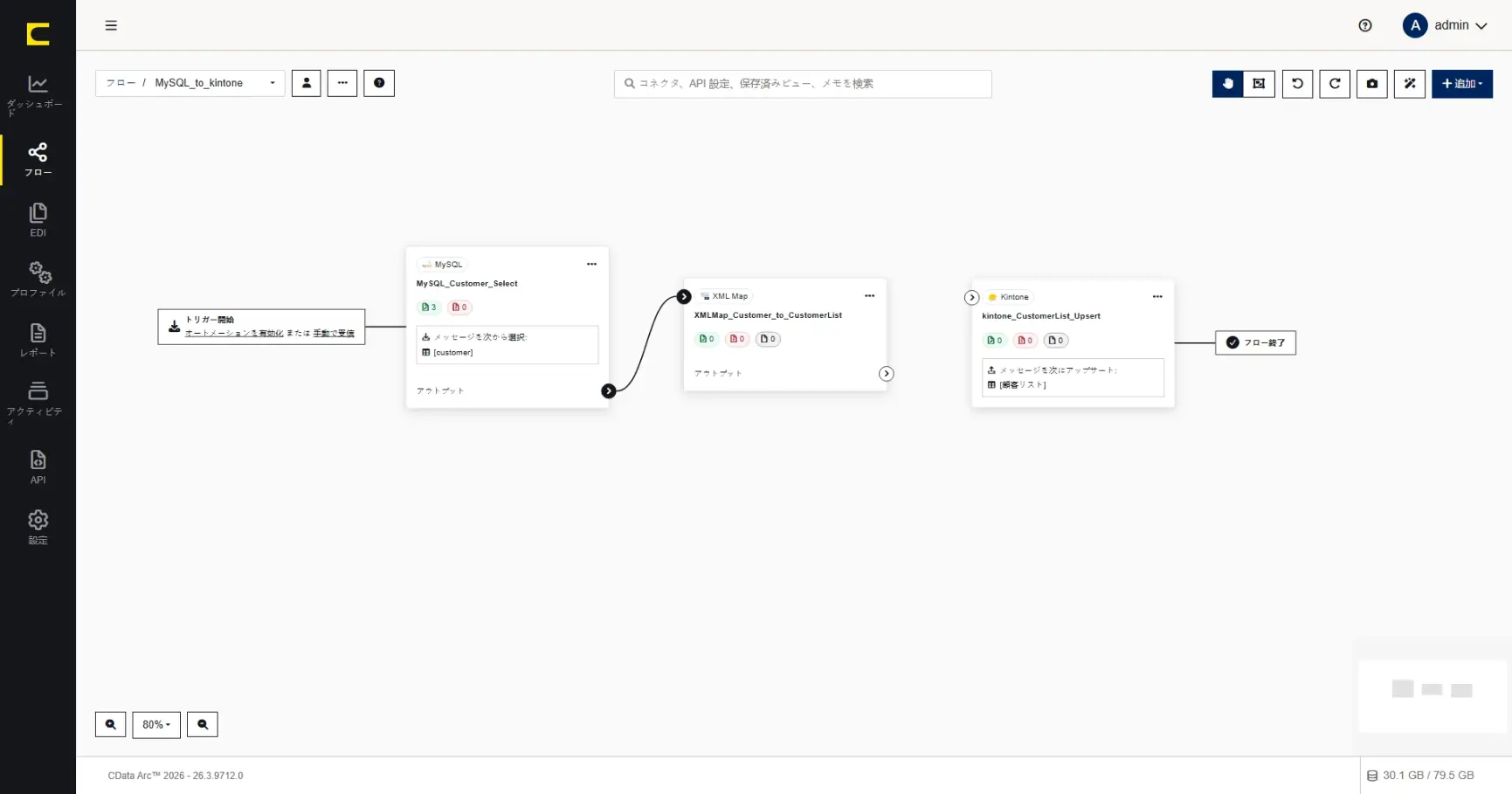Click the CData Arc version text in footer
The image size is (1512, 794).
click(176, 776)
